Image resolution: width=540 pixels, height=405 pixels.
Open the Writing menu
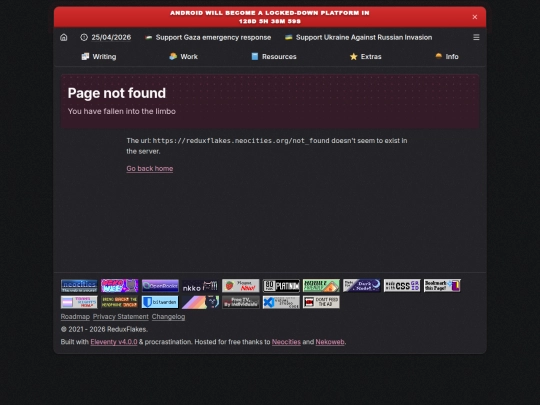tap(99, 56)
